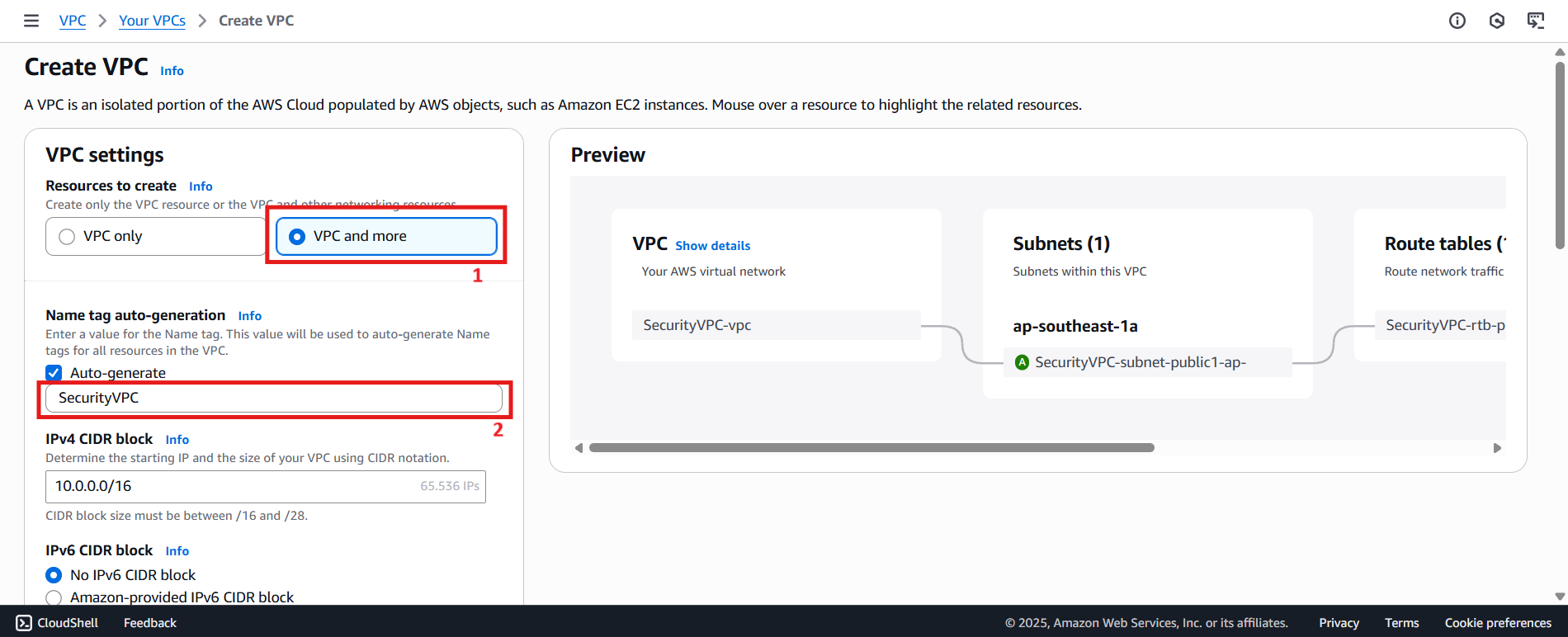Click left arrow of preview horizontal scrollbar
1568x637 pixels.
click(x=579, y=448)
